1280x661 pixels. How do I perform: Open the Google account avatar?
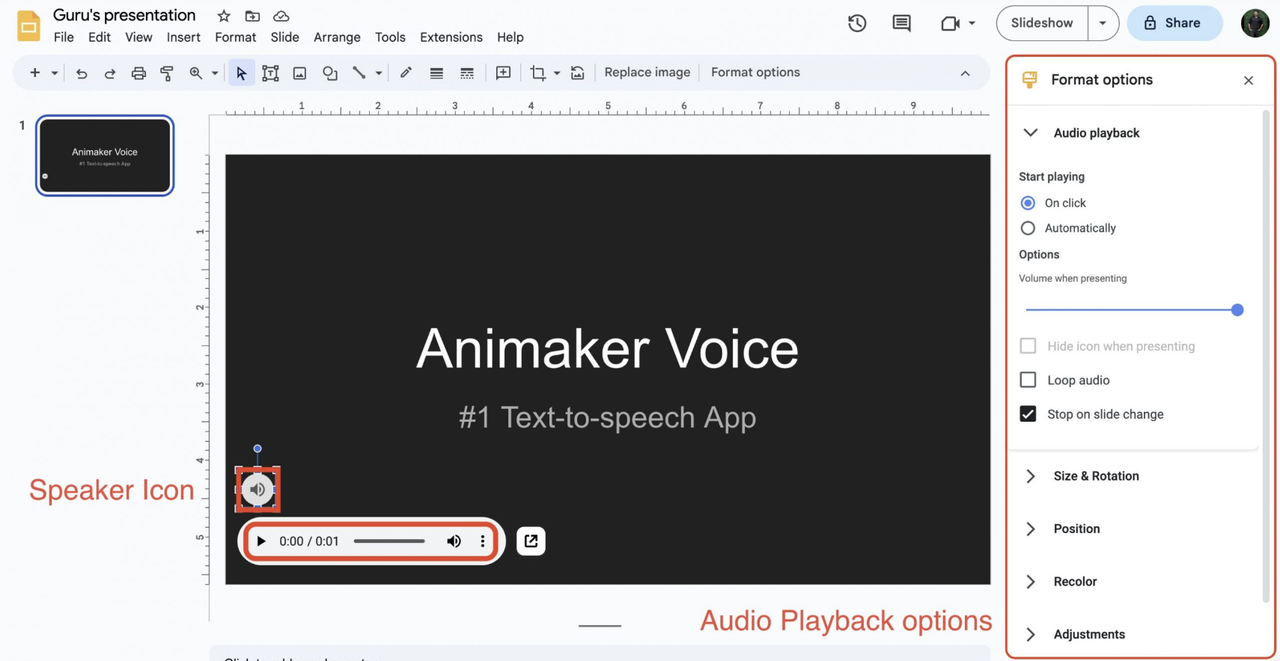click(x=1255, y=23)
